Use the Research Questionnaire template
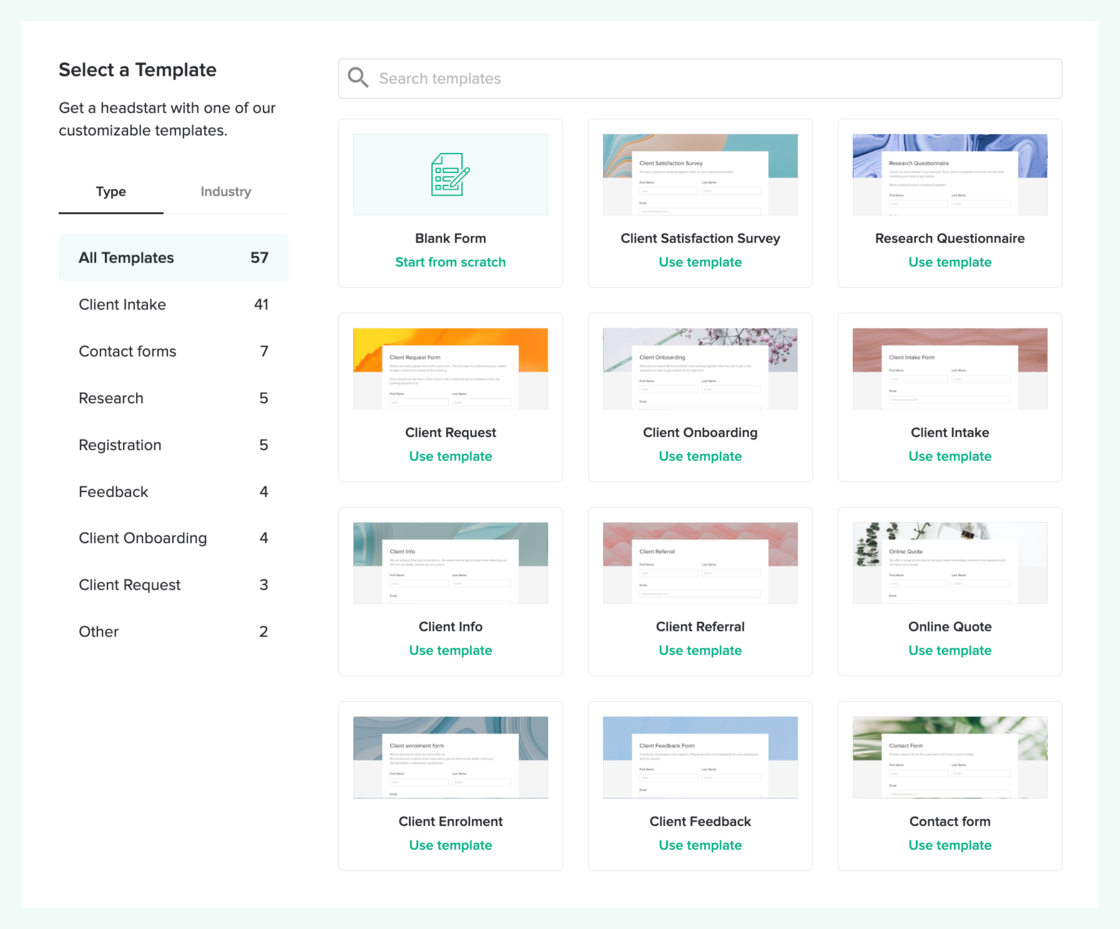 click(x=949, y=262)
